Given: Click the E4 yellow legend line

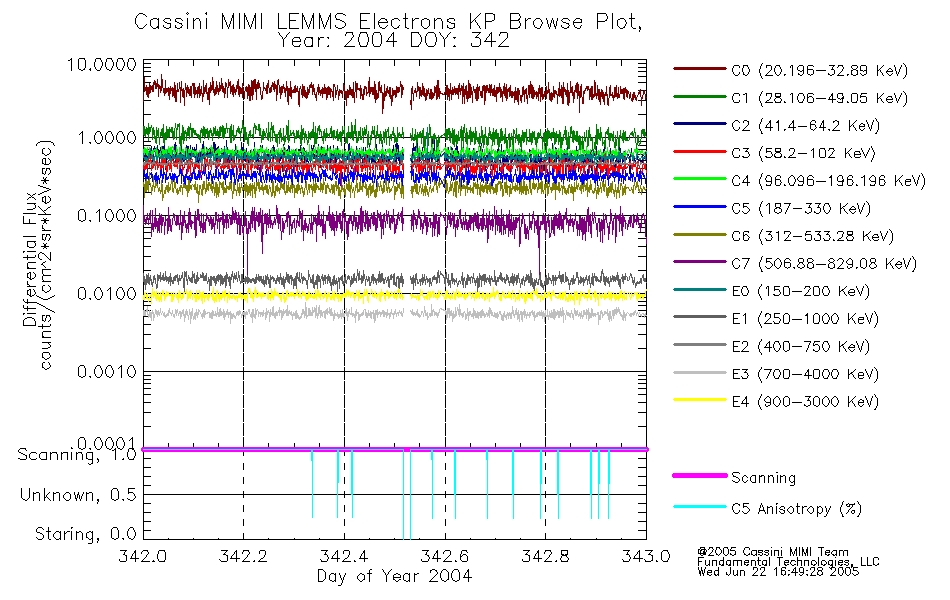Looking at the screenshot, I should pyautogui.click(x=699, y=400).
